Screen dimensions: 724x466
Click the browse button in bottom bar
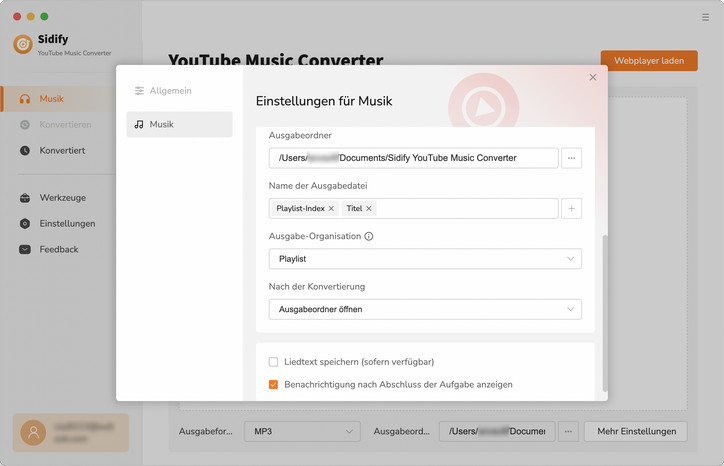click(x=568, y=431)
